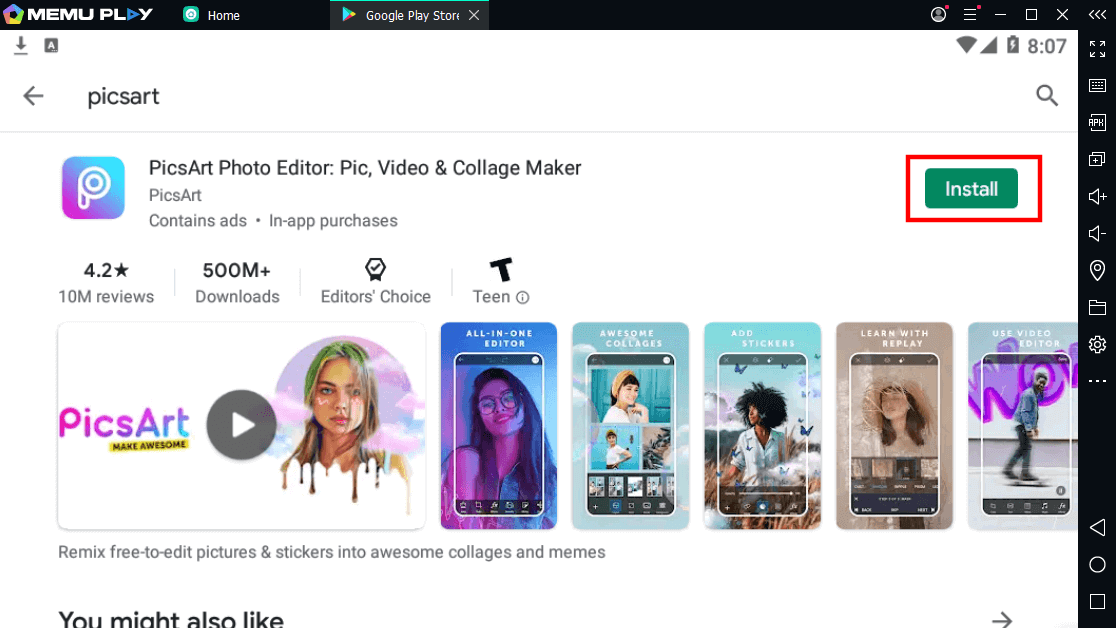Screen dimensions: 1116x628
Task: Open MEmu account profile icon
Action: coord(939,14)
